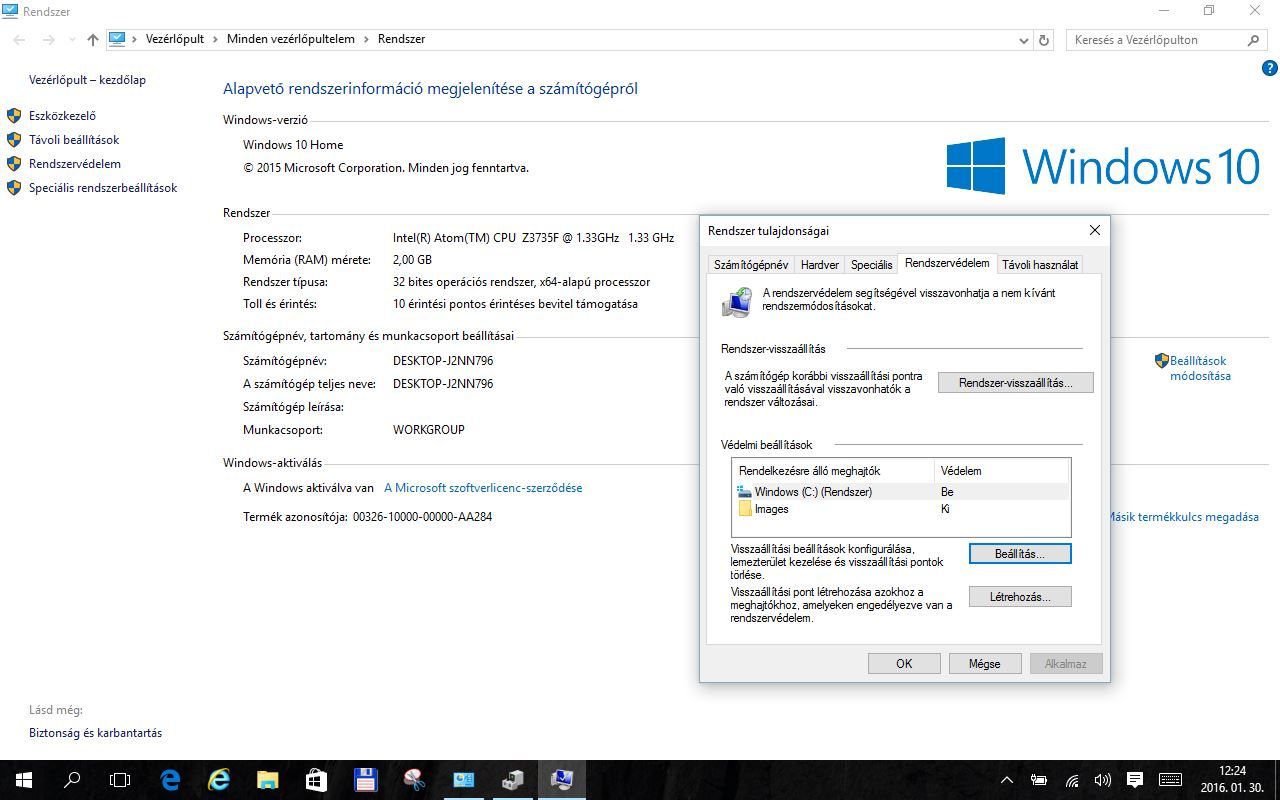Expand the arrow after Vezérlőpult breadcrumb
This screenshot has height=800, width=1280.
[x=216, y=39]
